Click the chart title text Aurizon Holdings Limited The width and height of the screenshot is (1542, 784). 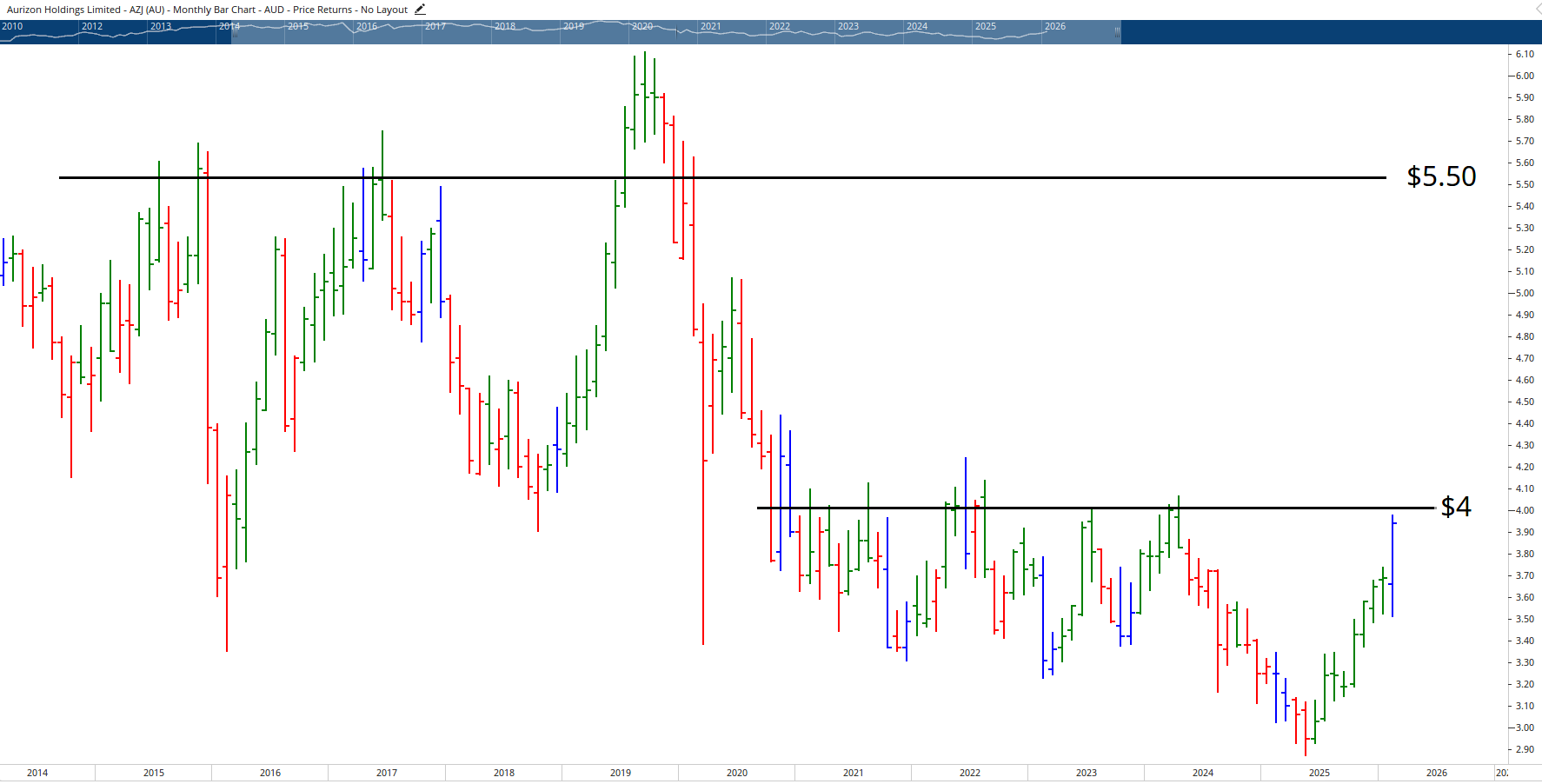point(61,10)
